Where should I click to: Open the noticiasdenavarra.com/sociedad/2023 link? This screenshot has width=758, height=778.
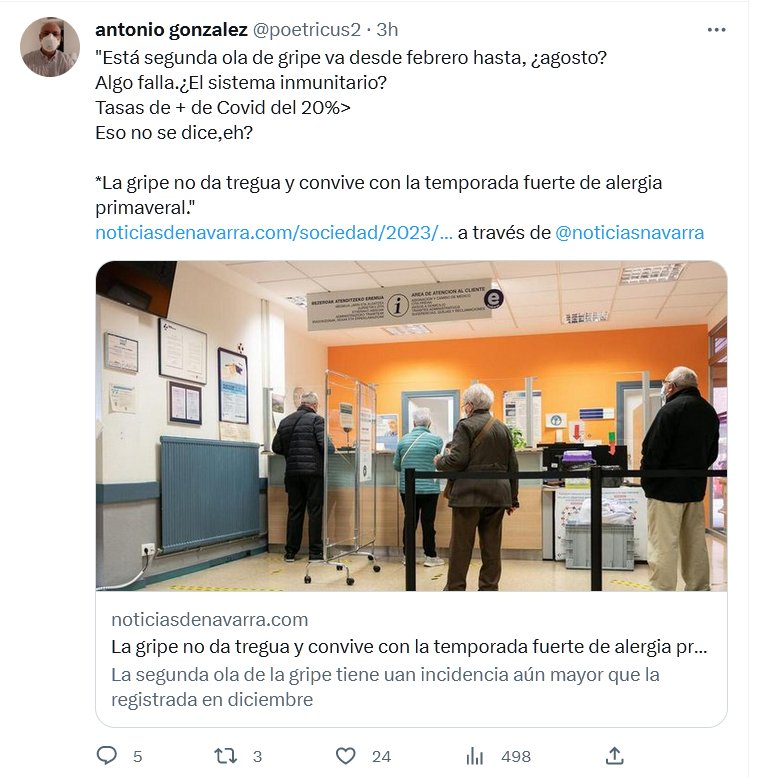tap(274, 232)
